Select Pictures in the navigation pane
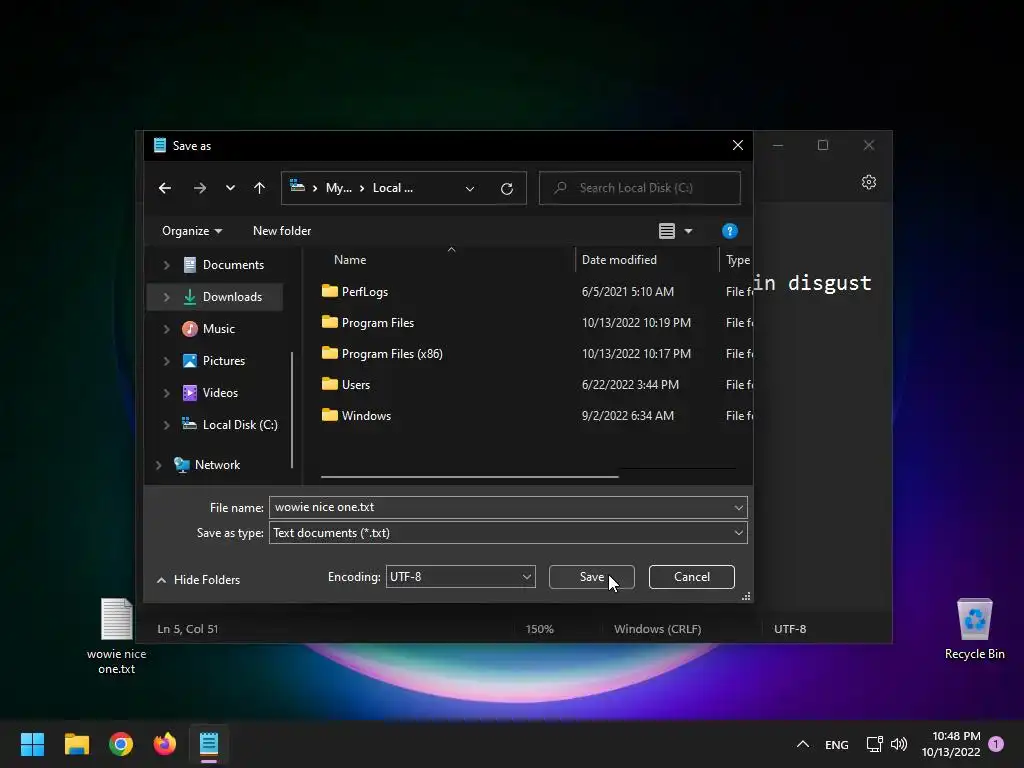The image size is (1024, 768). (223, 360)
